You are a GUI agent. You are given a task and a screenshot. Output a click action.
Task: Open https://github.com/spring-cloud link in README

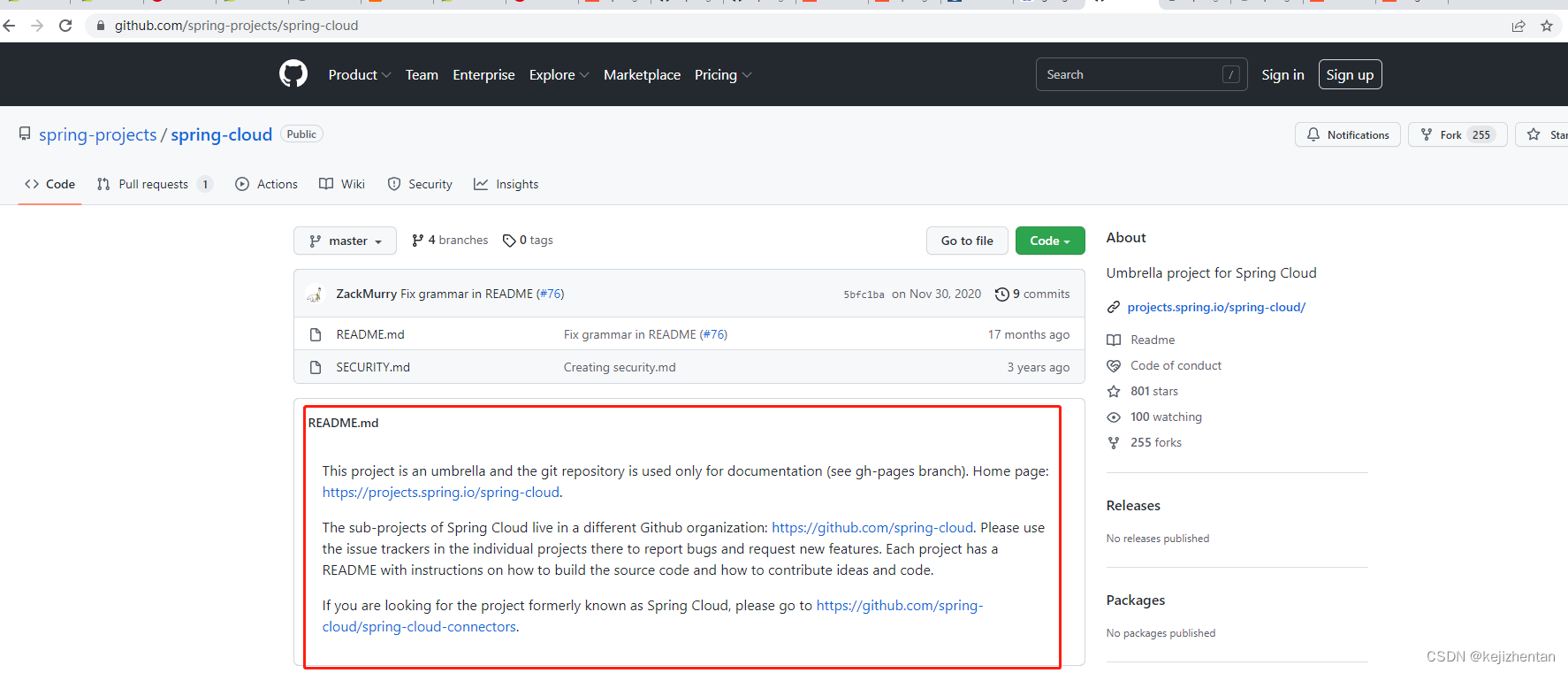pyautogui.click(x=872, y=527)
